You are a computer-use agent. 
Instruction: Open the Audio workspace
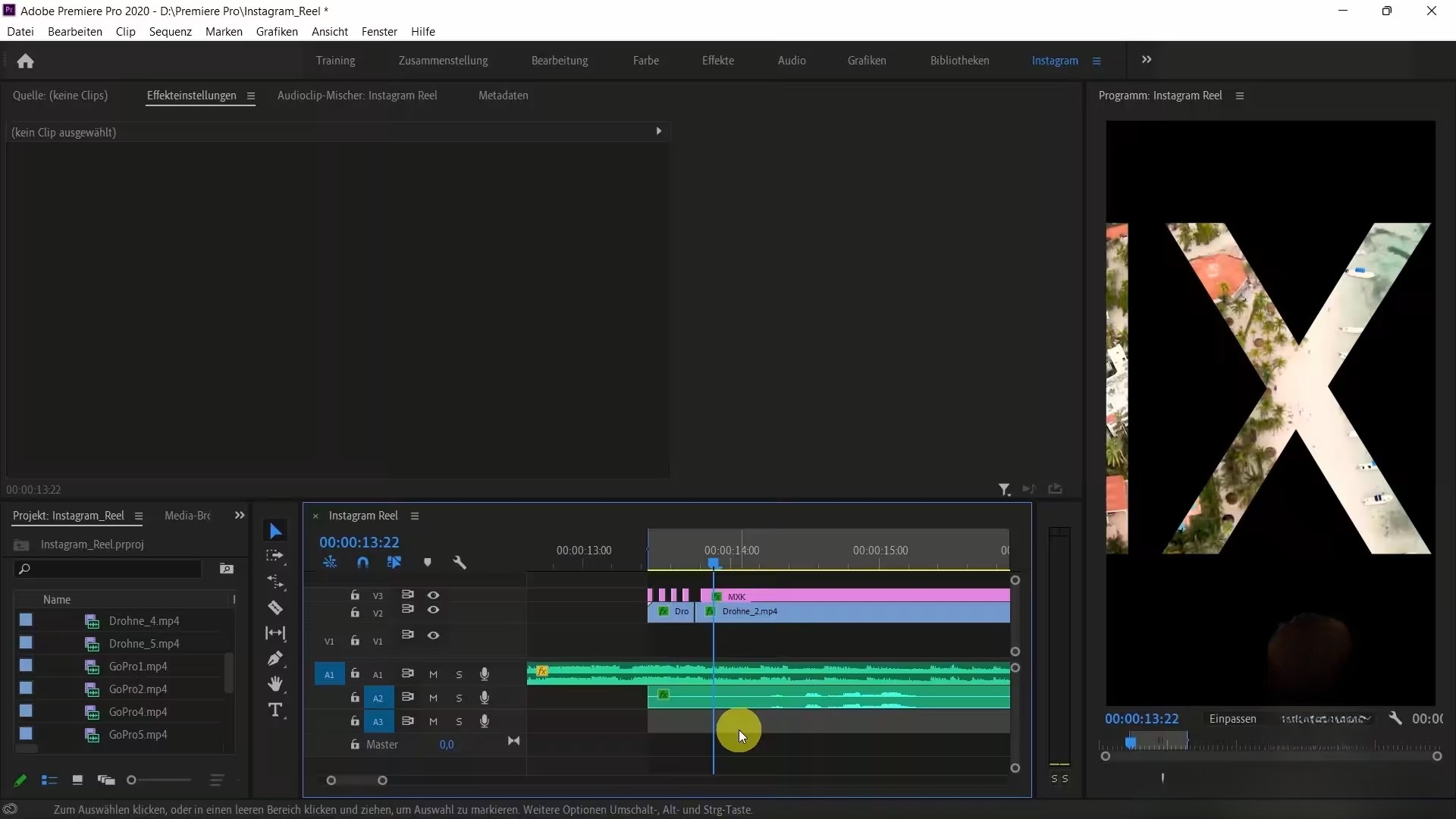791,60
